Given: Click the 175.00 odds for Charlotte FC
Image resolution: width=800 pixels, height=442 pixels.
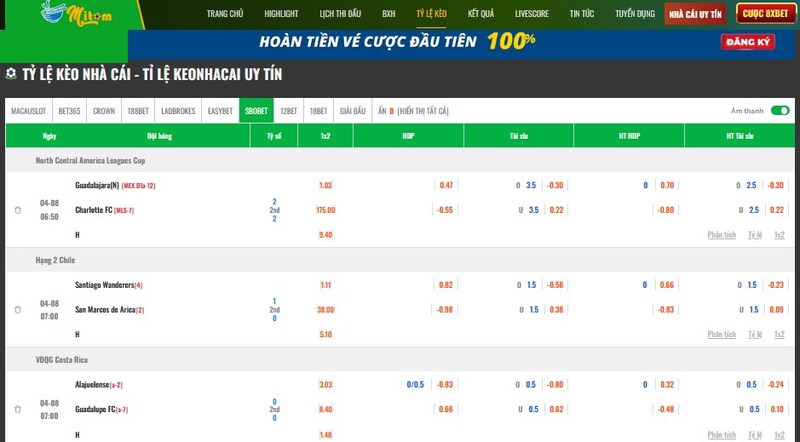Looking at the screenshot, I should [326, 210].
